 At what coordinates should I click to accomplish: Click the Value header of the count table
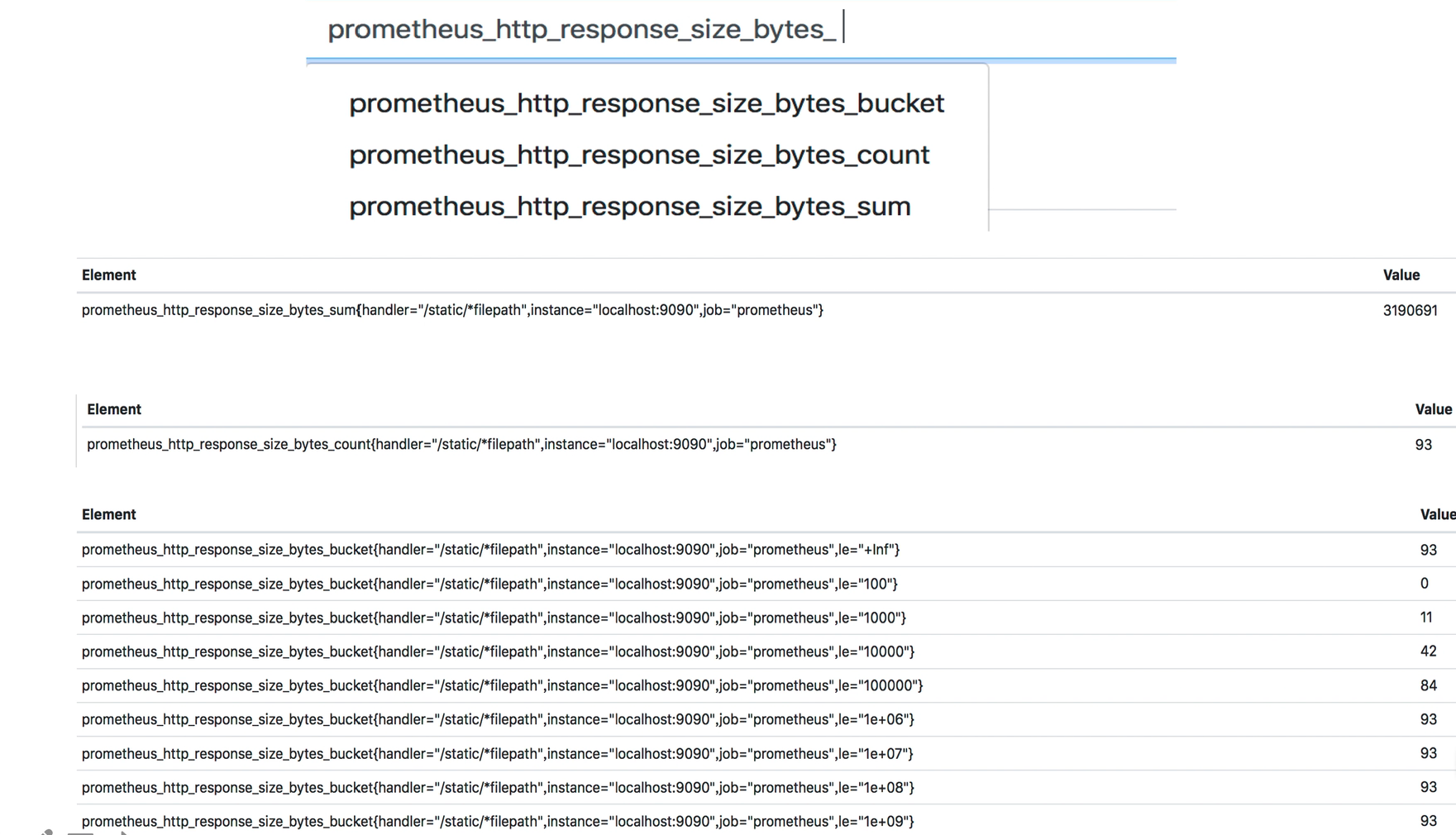coord(1433,409)
